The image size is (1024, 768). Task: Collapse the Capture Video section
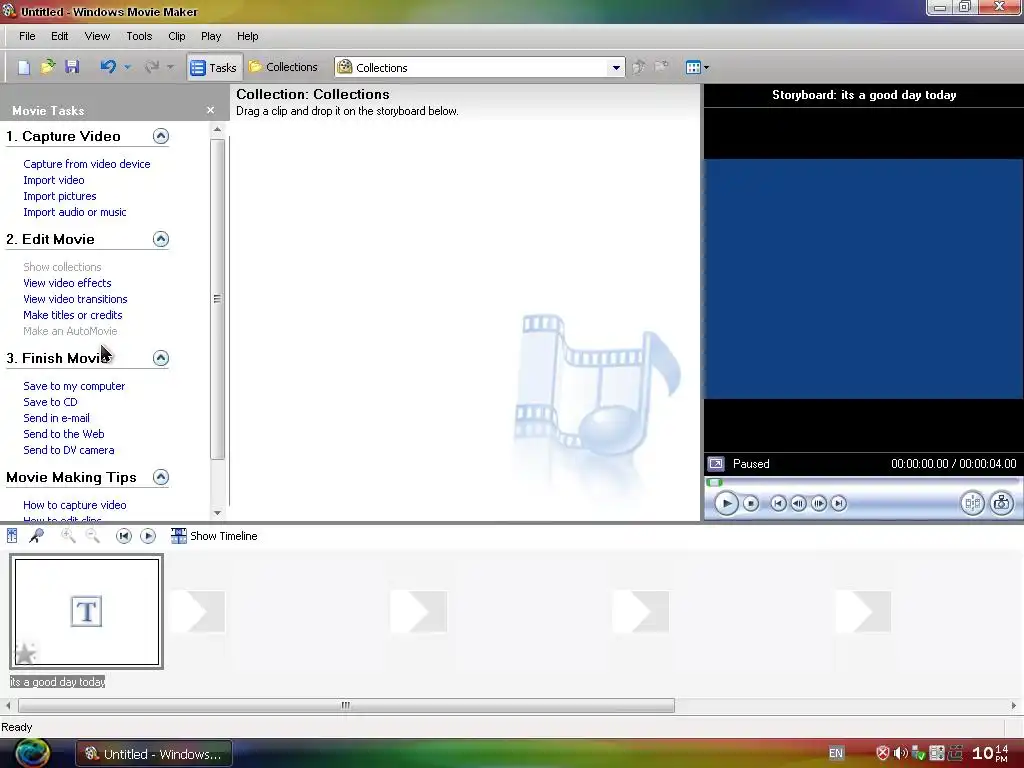point(161,136)
